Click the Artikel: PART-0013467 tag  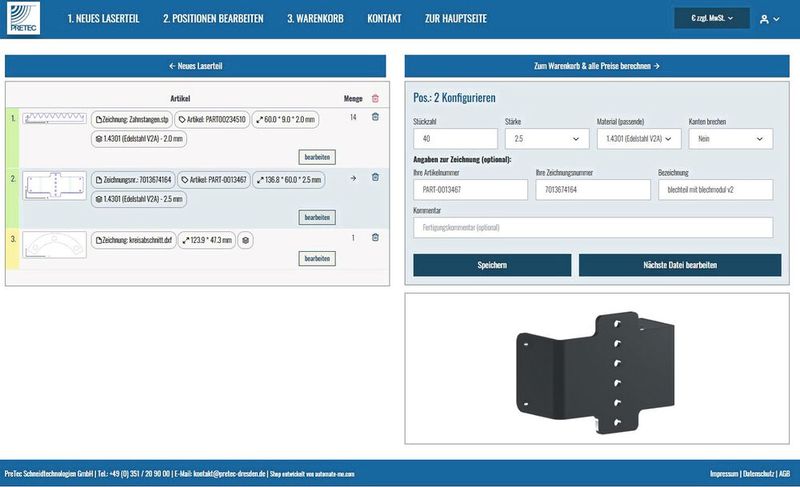click(x=214, y=180)
